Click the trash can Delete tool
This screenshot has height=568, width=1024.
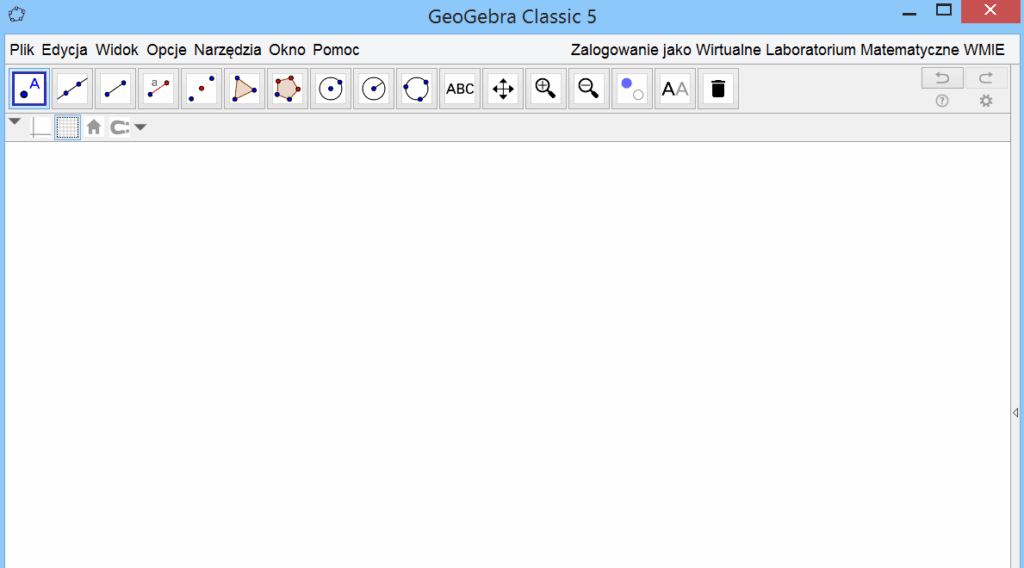718,89
